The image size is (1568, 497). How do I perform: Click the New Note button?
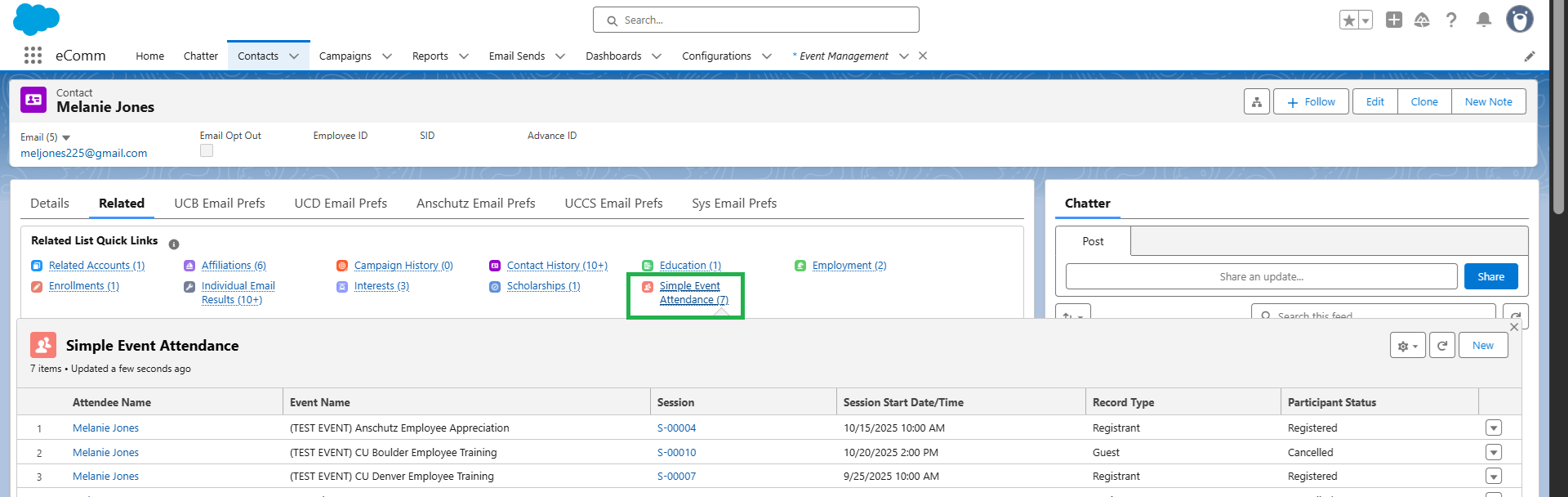1489,101
